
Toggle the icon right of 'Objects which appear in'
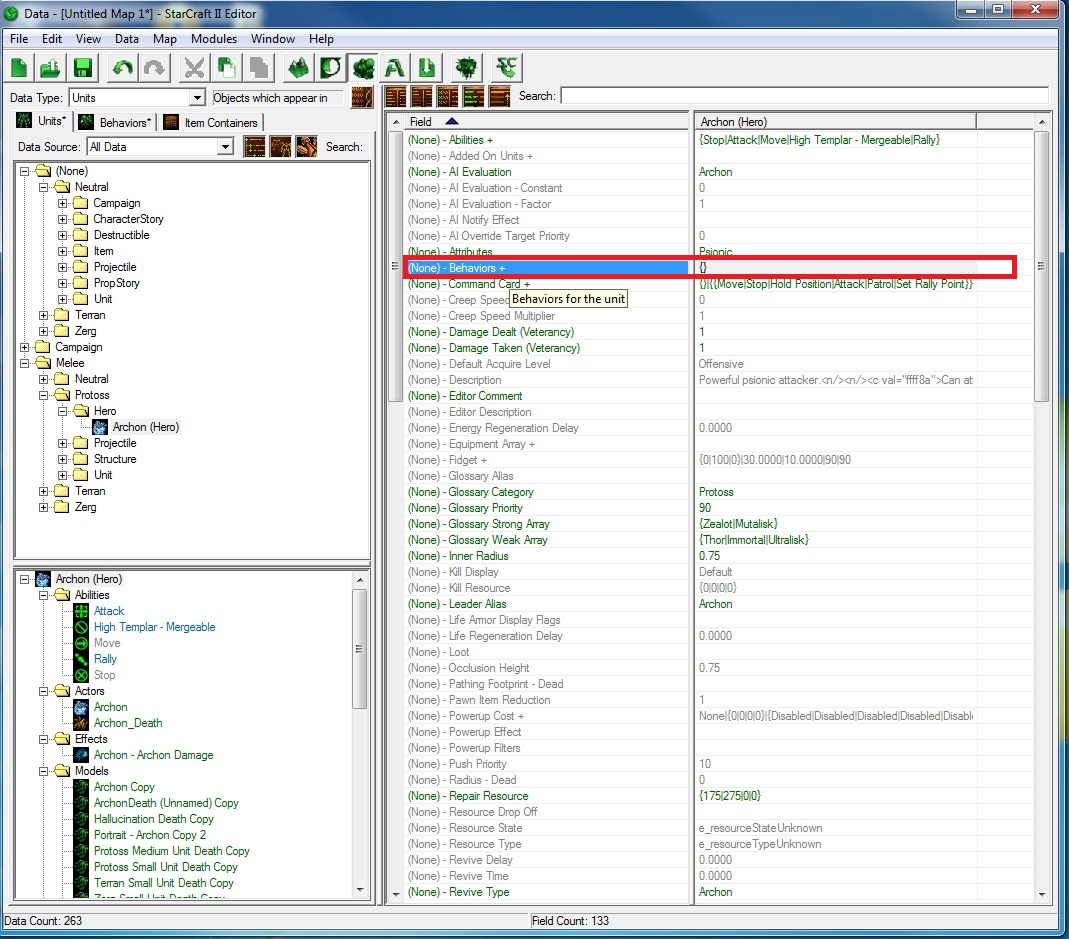pyautogui.click(x=362, y=98)
